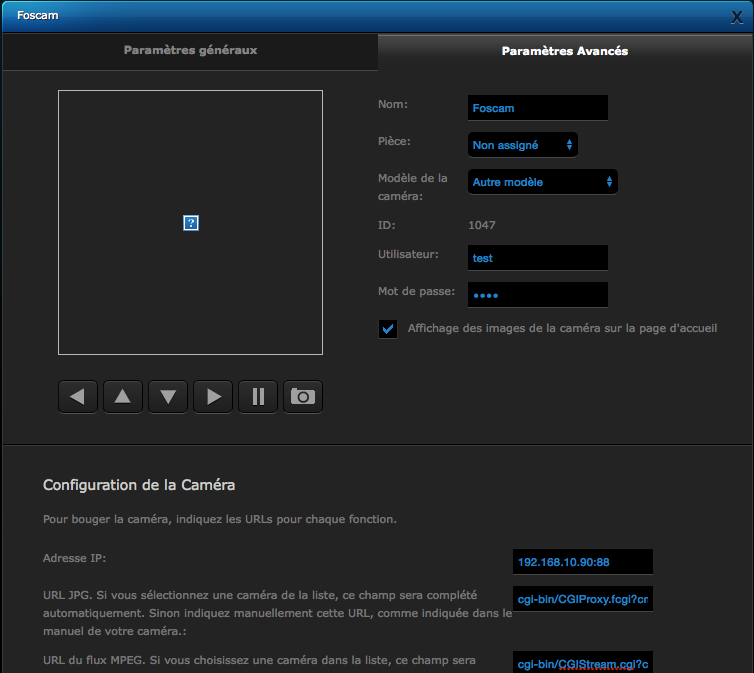This screenshot has width=754, height=673.
Task: Uncheck camera image display on home page
Action: coord(388,329)
